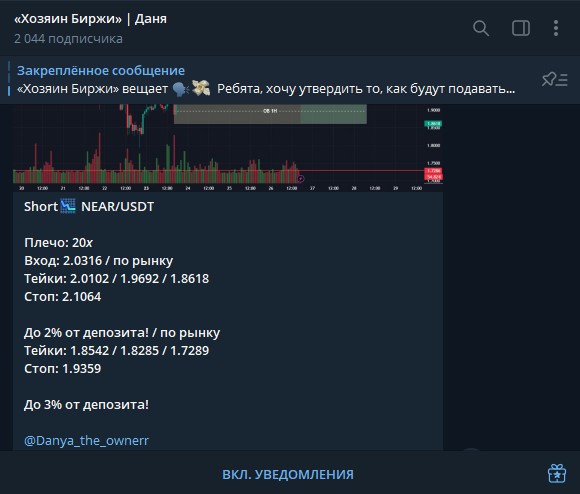The width and height of the screenshot is (580, 494).
Task: Click the Вход: 2.0316 / по рынку line
Action: tap(98, 261)
